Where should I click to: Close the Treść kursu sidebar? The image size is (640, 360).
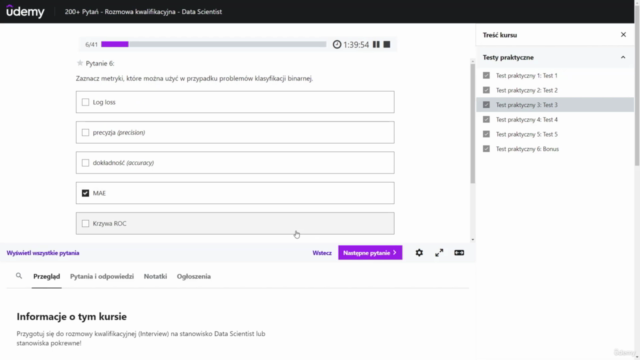pyautogui.click(x=623, y=35)
